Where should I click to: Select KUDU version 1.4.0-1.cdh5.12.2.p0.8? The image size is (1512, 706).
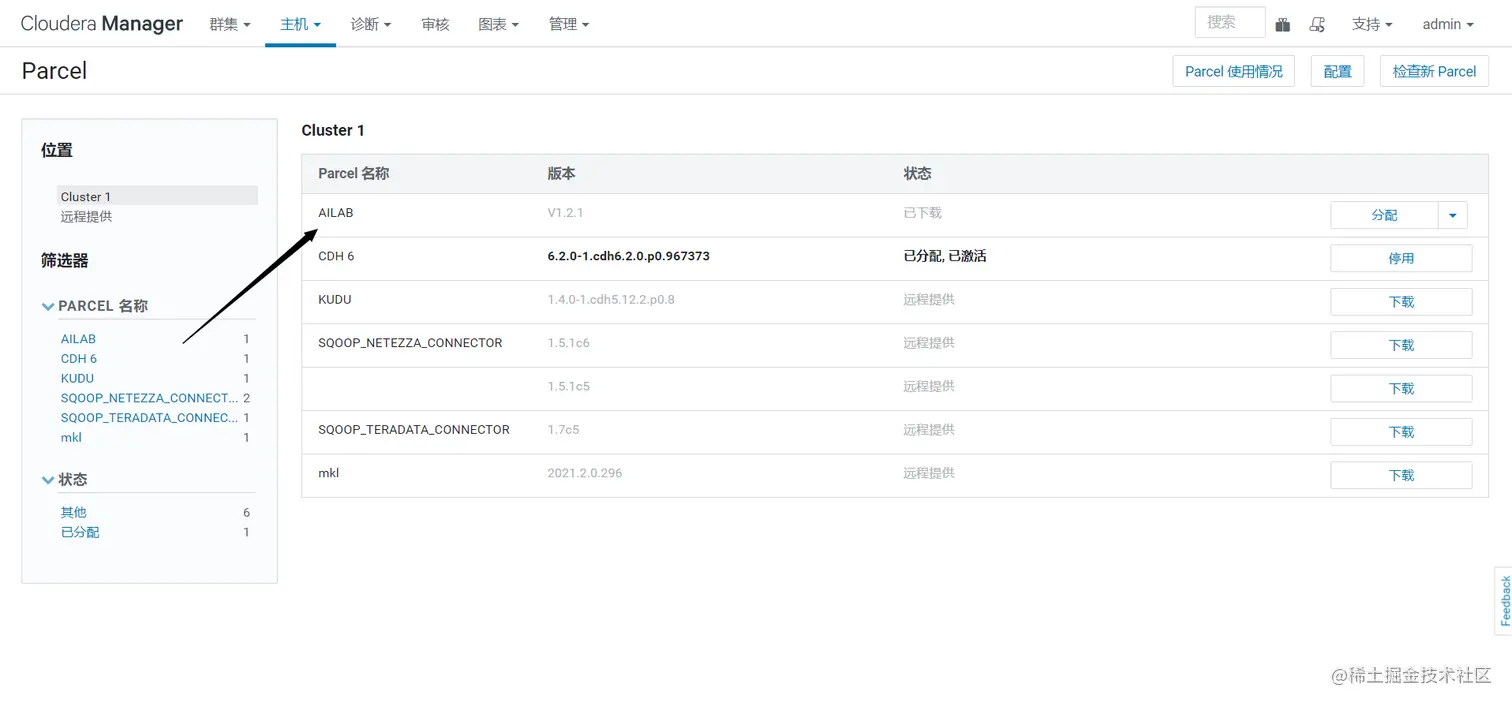tap(611, 299)
